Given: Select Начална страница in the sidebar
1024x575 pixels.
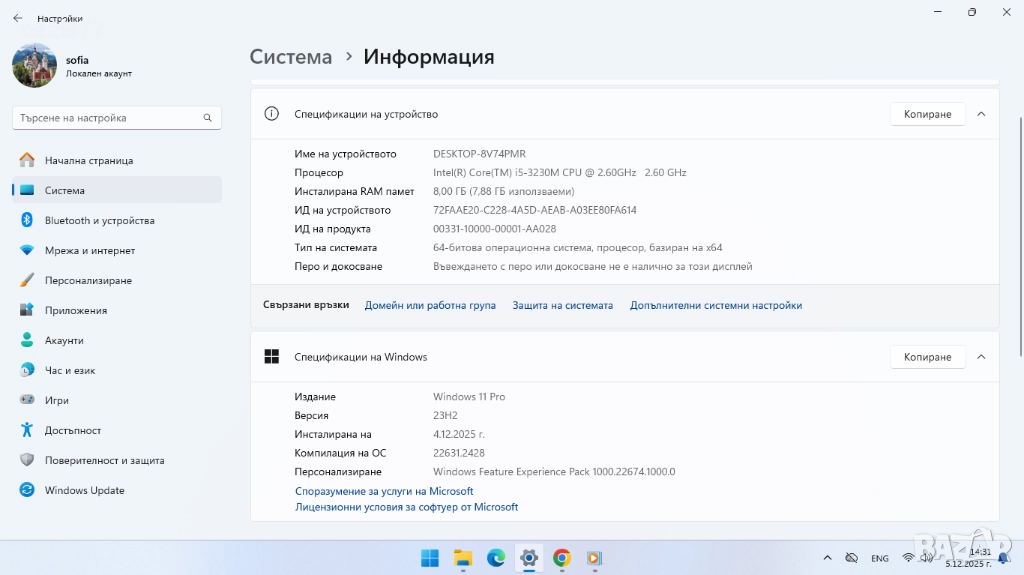Looking at the screenshot, I should pyautogui.click(x=88, y=160).
